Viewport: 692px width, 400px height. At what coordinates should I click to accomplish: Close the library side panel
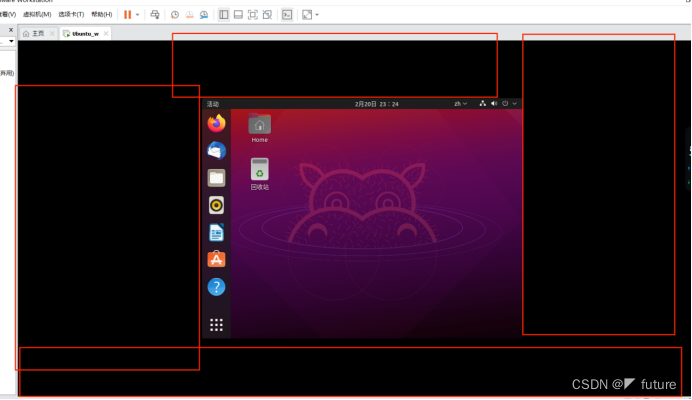pos(11,30)
